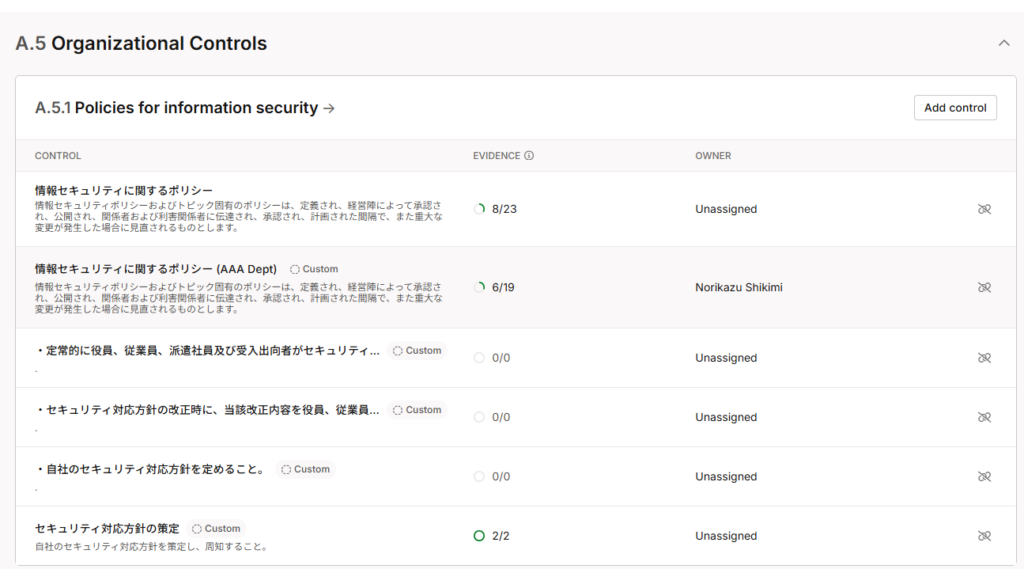Collapse the A.5 Organizational Controls section
The height and width of the screenshot is (569, 1024).
click(x=1004, y=43)
